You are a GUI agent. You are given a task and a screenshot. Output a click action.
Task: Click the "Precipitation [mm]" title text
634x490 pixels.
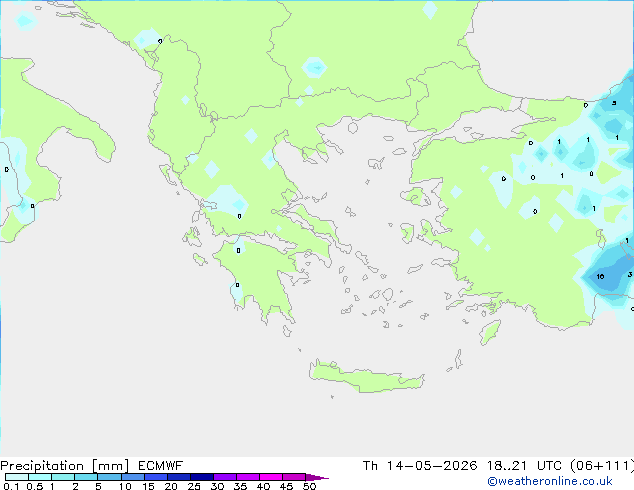(x=64, y=466)
